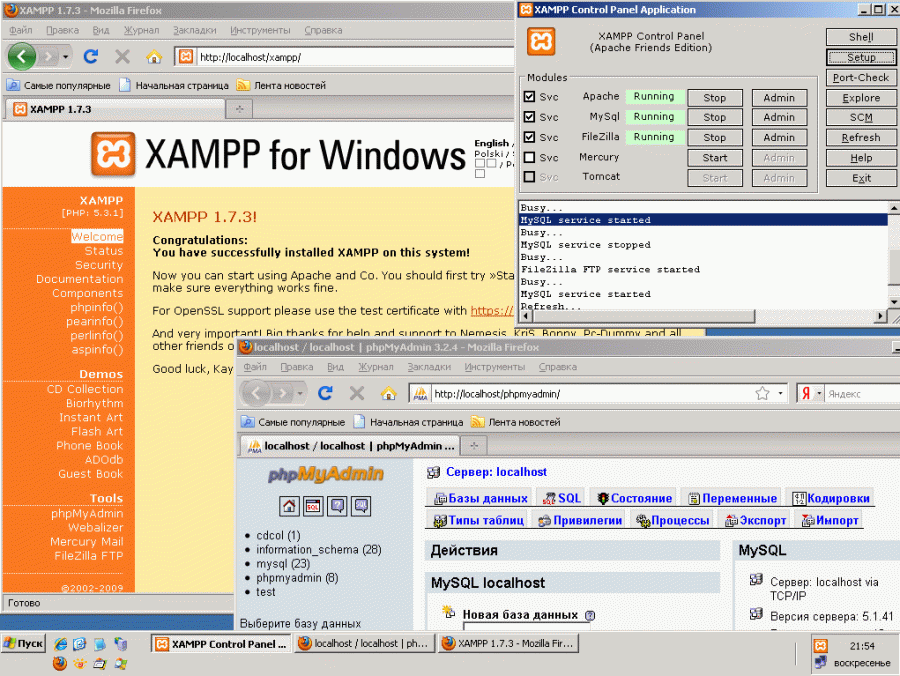
Task: Stop the Apache module
Action: click(x=715, y=98)
